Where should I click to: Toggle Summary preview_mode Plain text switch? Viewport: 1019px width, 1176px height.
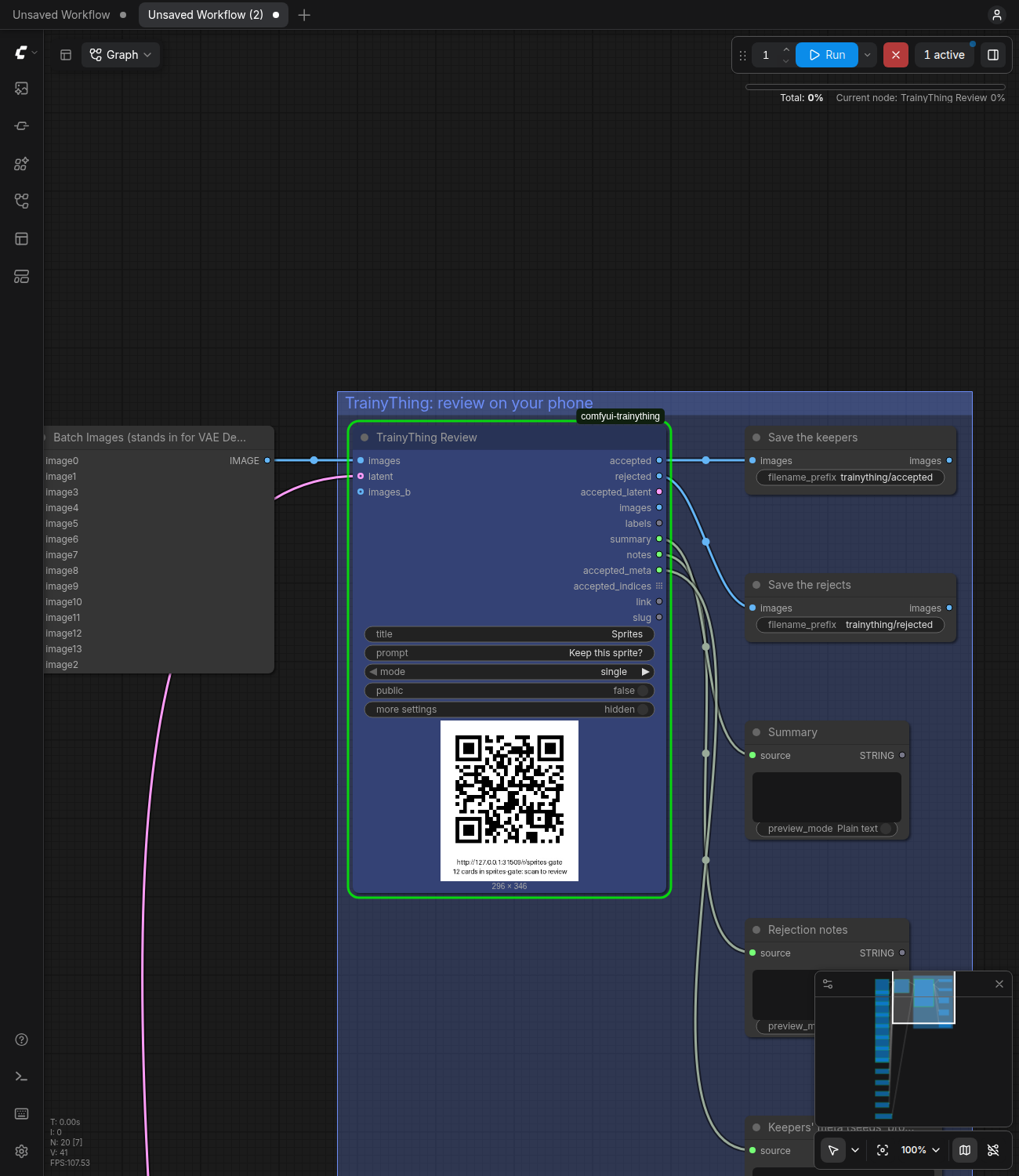point(887,829)
